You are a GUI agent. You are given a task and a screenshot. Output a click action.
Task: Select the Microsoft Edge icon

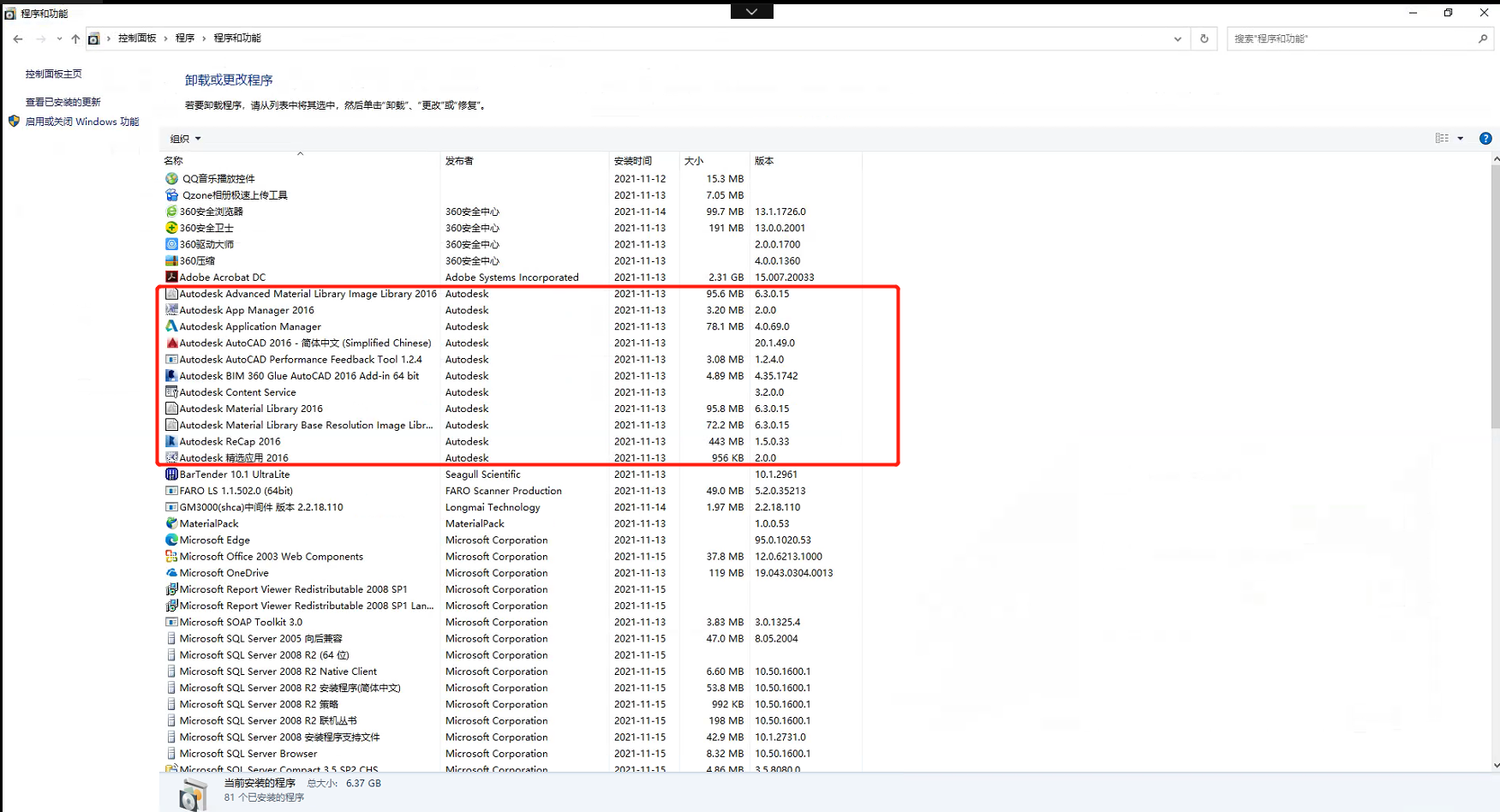tap(171, 540)
